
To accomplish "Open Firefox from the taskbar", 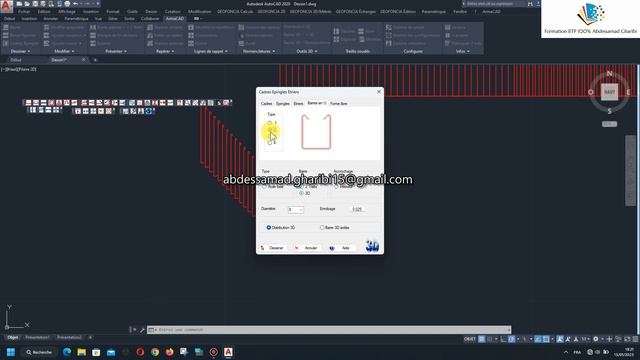I will pyautogui.click(x=169, y=352).
